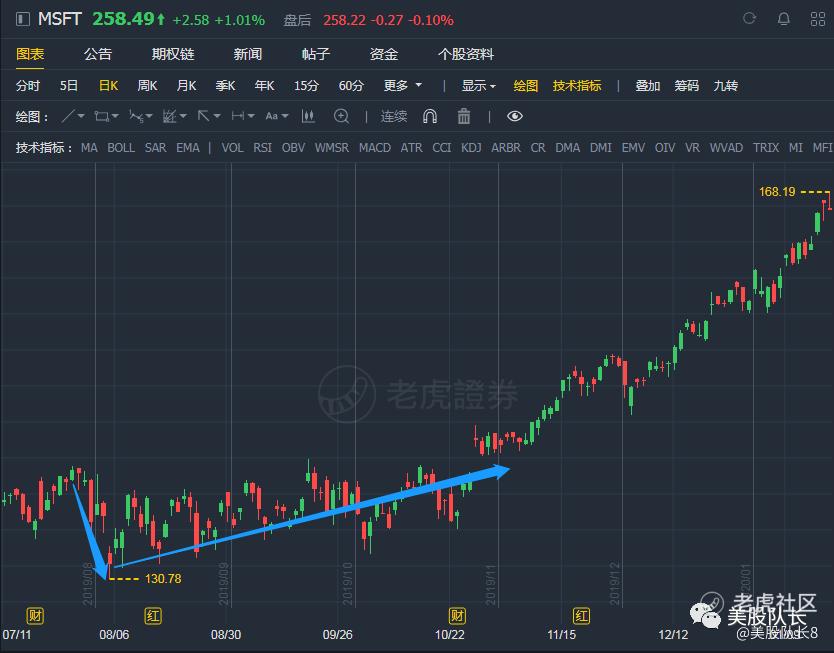Select the 日K timeframe
The height and width of the screenshot is (653, 834).
(109, 86)
